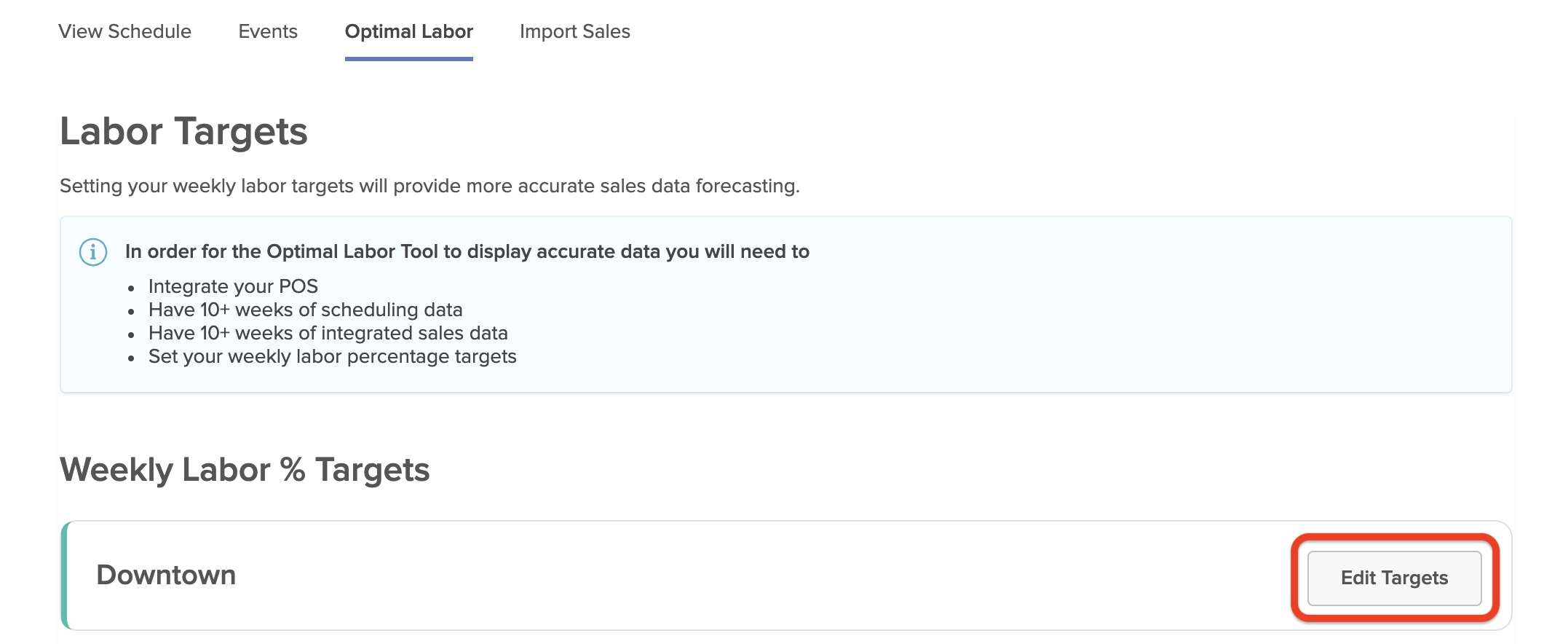The height and width of the screenshot is (644, 1568).
Task: Open the View Schedule tab
Action: 124,31
